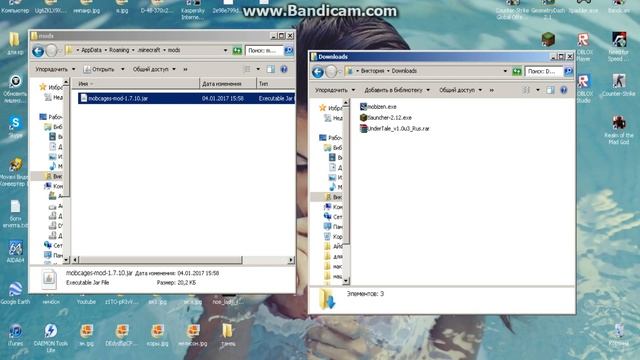Expand address history dropdown in mods window
640x360 pixels.
225,51
